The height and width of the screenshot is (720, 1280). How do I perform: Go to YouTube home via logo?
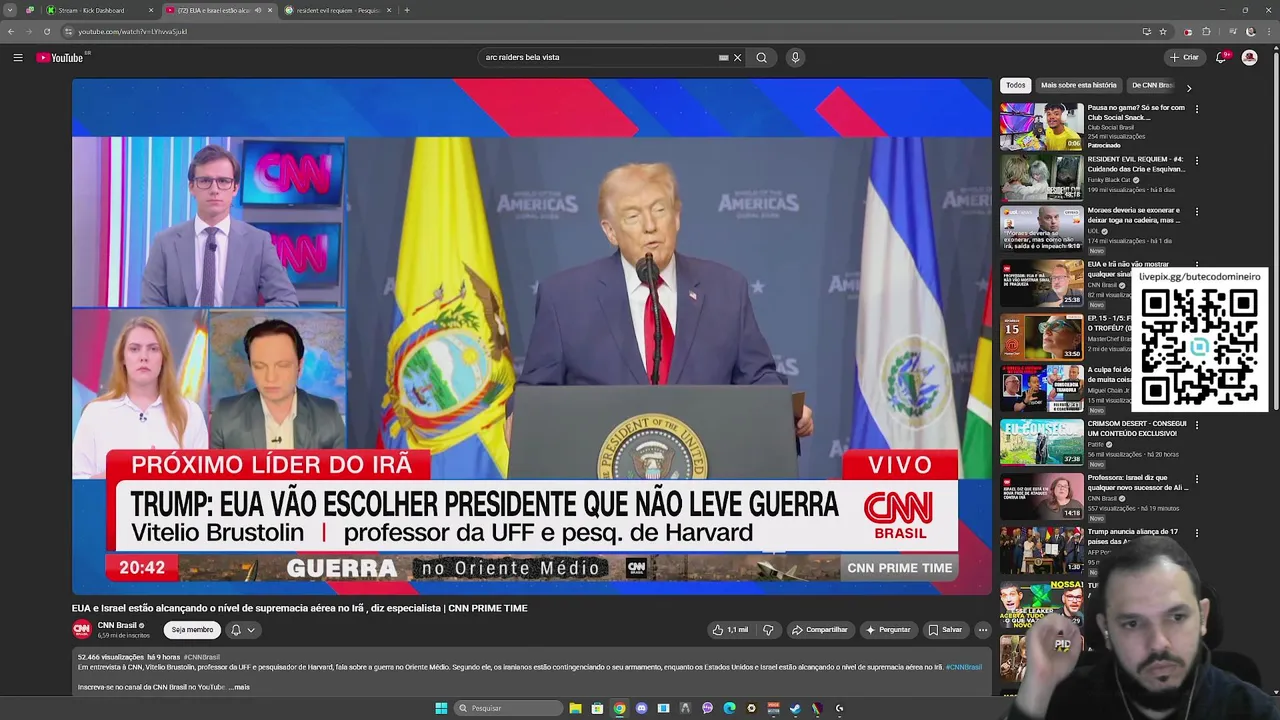coord(60,57)
